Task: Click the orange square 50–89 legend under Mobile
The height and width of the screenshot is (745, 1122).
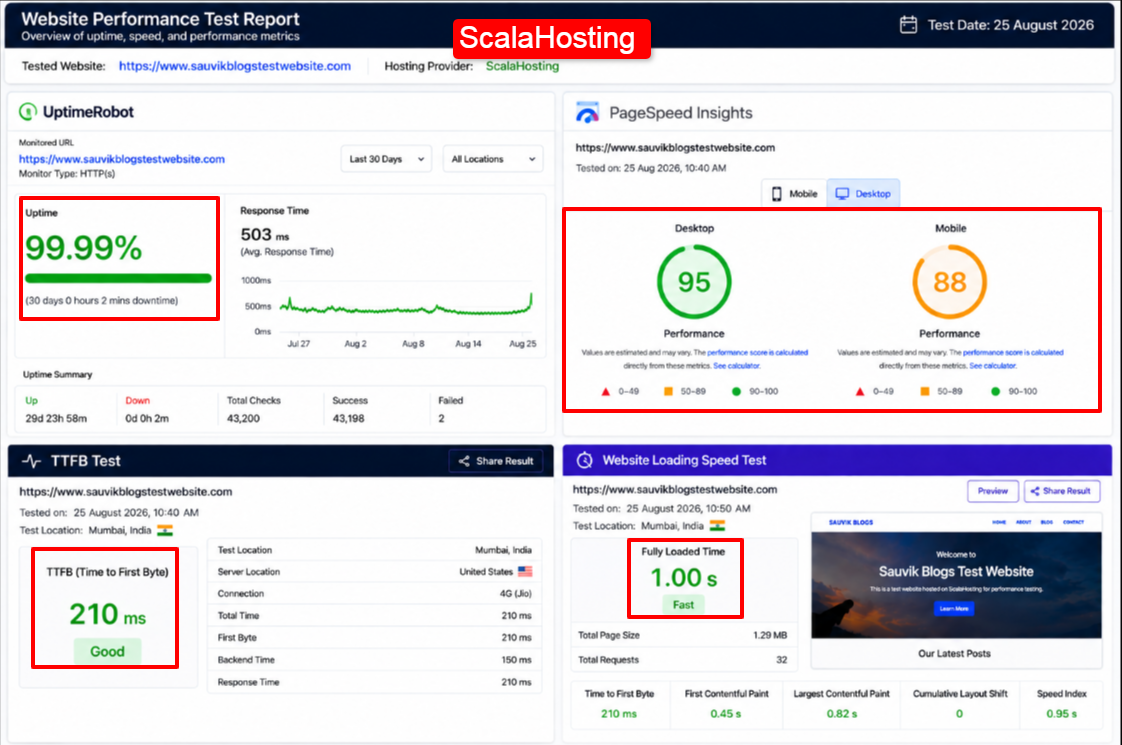Action: click(925, 391)
